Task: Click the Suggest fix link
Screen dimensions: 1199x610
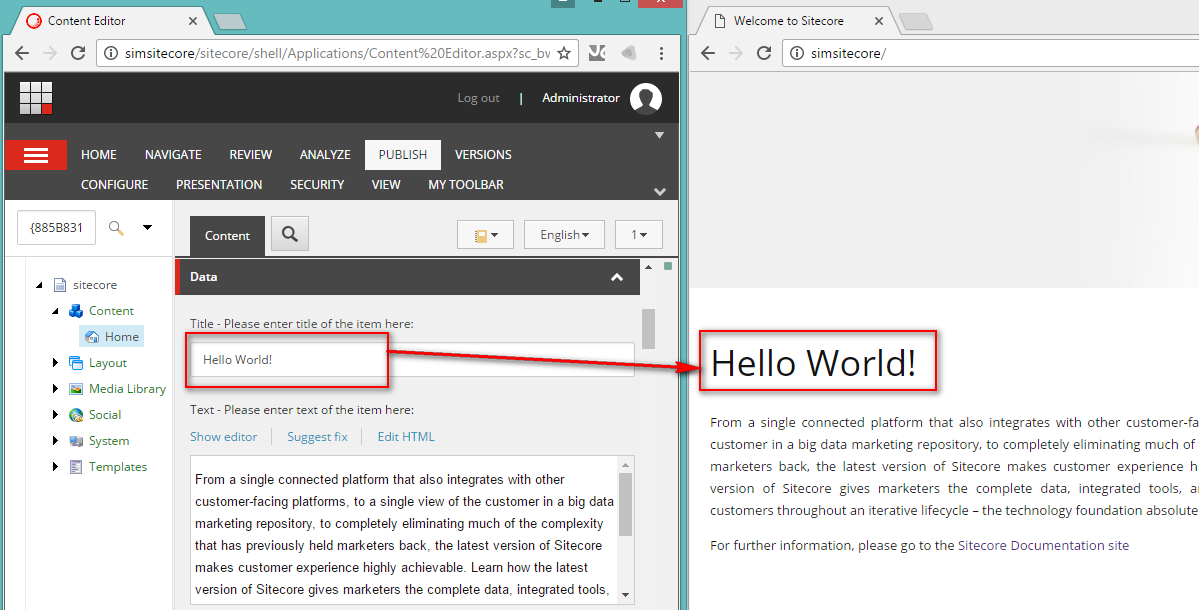Action: click(x=317, y=436)
